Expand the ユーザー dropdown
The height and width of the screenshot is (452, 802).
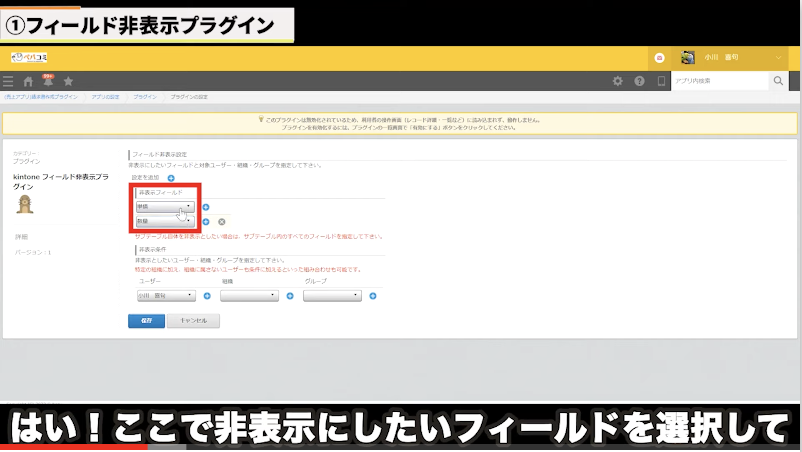[166, 296]
